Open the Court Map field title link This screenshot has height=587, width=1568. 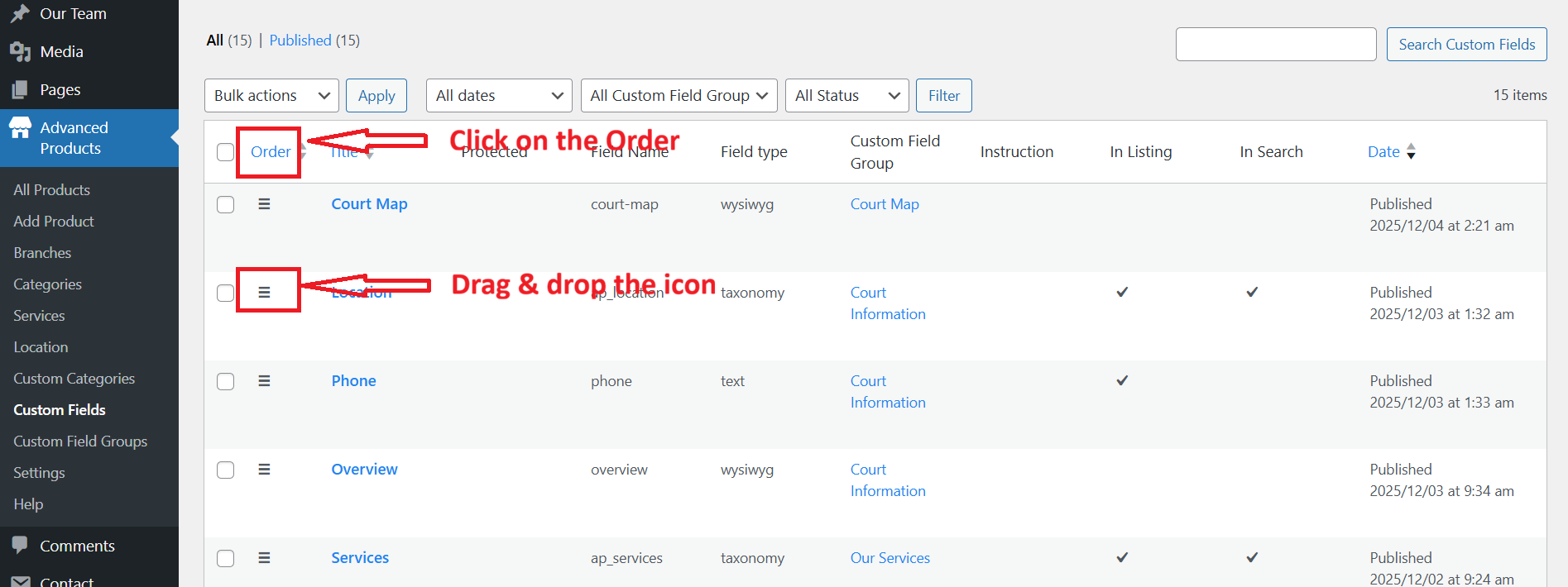(369, 203)
